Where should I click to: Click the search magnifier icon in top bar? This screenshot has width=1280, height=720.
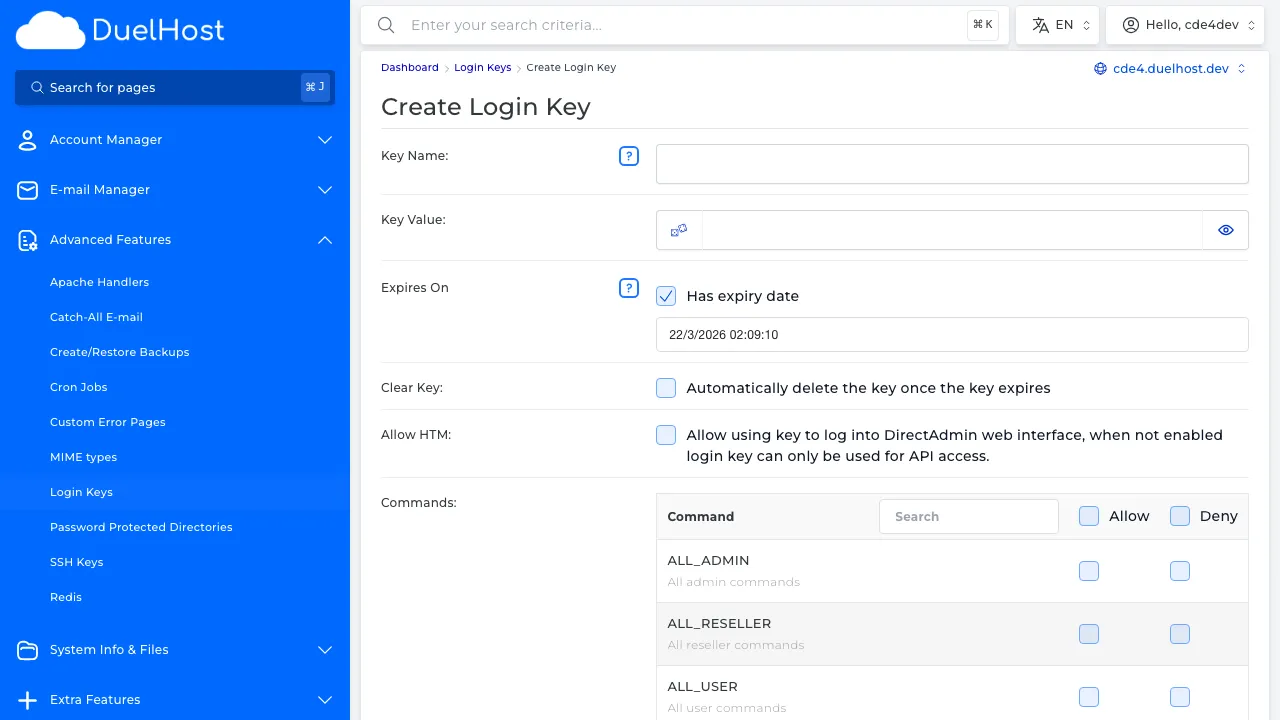coord(386,25)
